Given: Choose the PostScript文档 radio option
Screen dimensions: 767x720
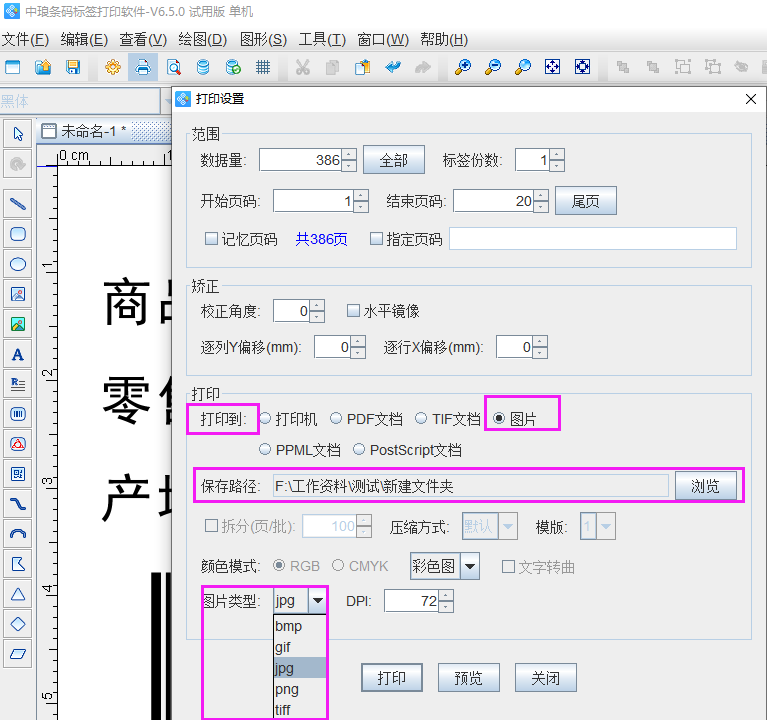Looking at the screenshot, I should pyautogui.click(x=359, y=449).
